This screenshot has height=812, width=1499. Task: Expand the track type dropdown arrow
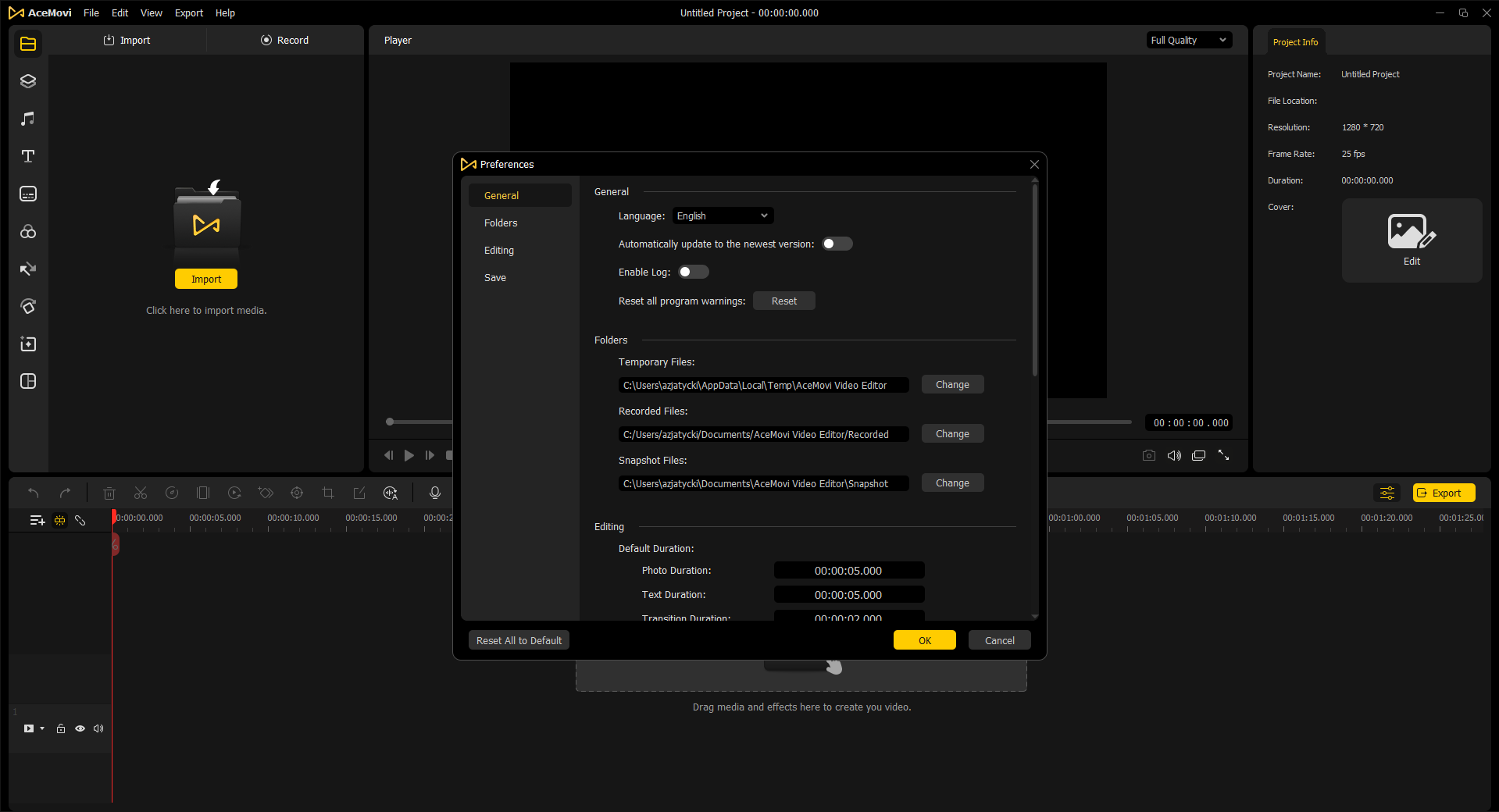(42, 728)
